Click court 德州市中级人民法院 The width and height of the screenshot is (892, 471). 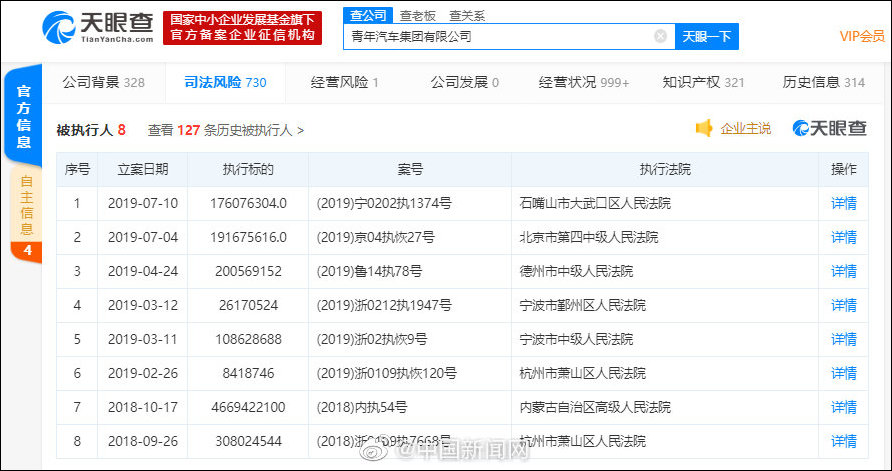(576, 271)
